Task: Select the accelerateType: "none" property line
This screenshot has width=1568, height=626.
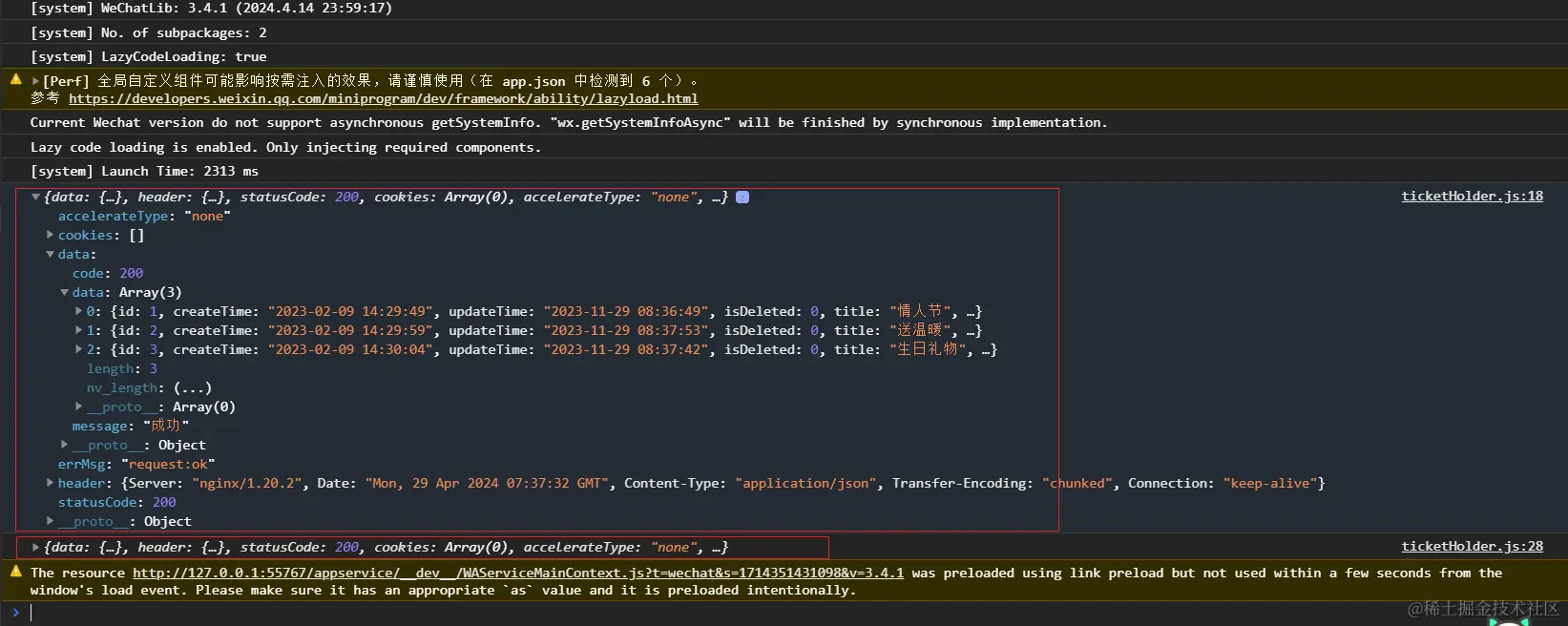Action: click(x=144, y=216)
